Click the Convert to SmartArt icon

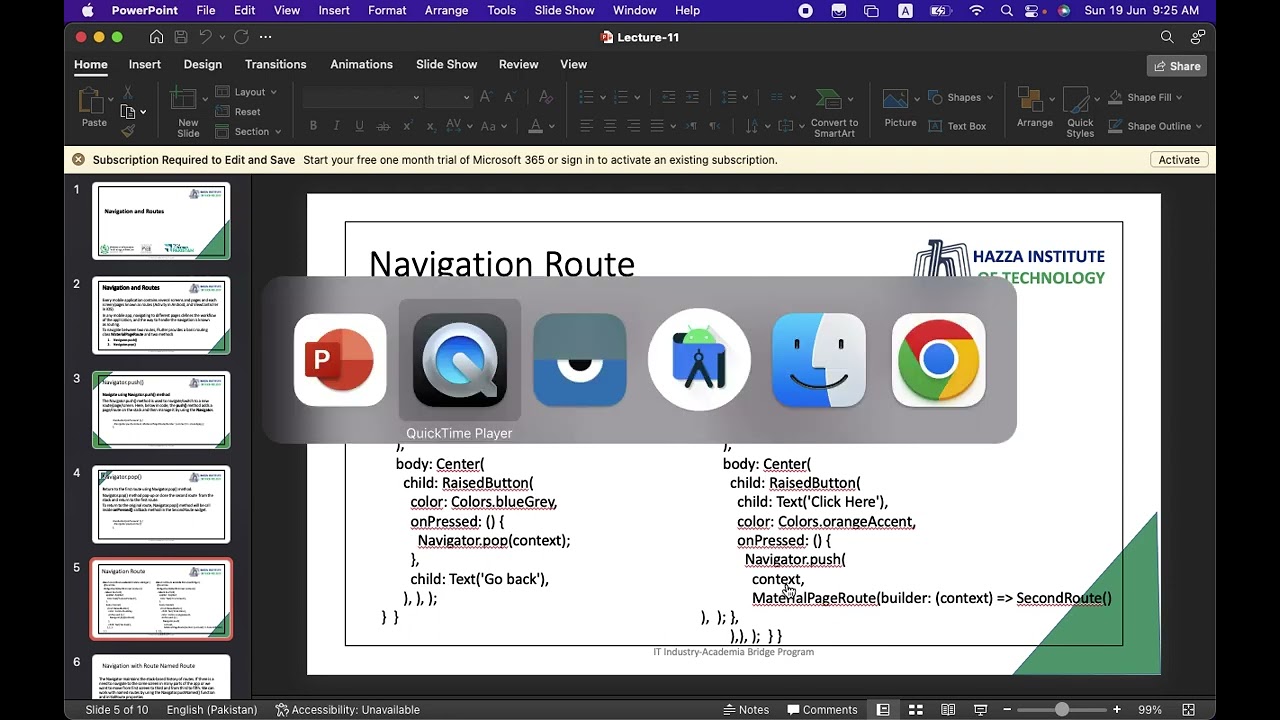[x=828, y=100]
